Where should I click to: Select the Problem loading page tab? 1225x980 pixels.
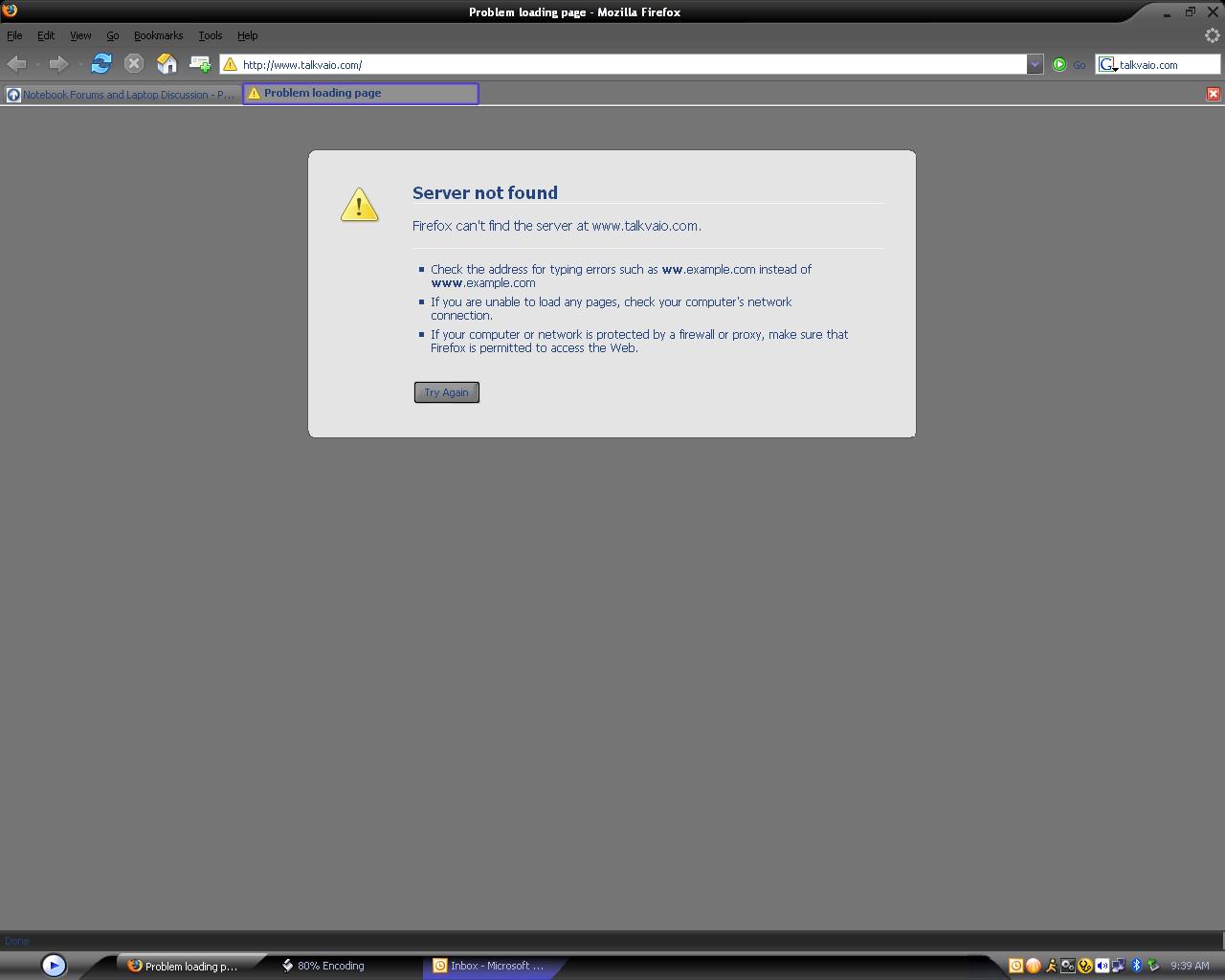point(361,94)
